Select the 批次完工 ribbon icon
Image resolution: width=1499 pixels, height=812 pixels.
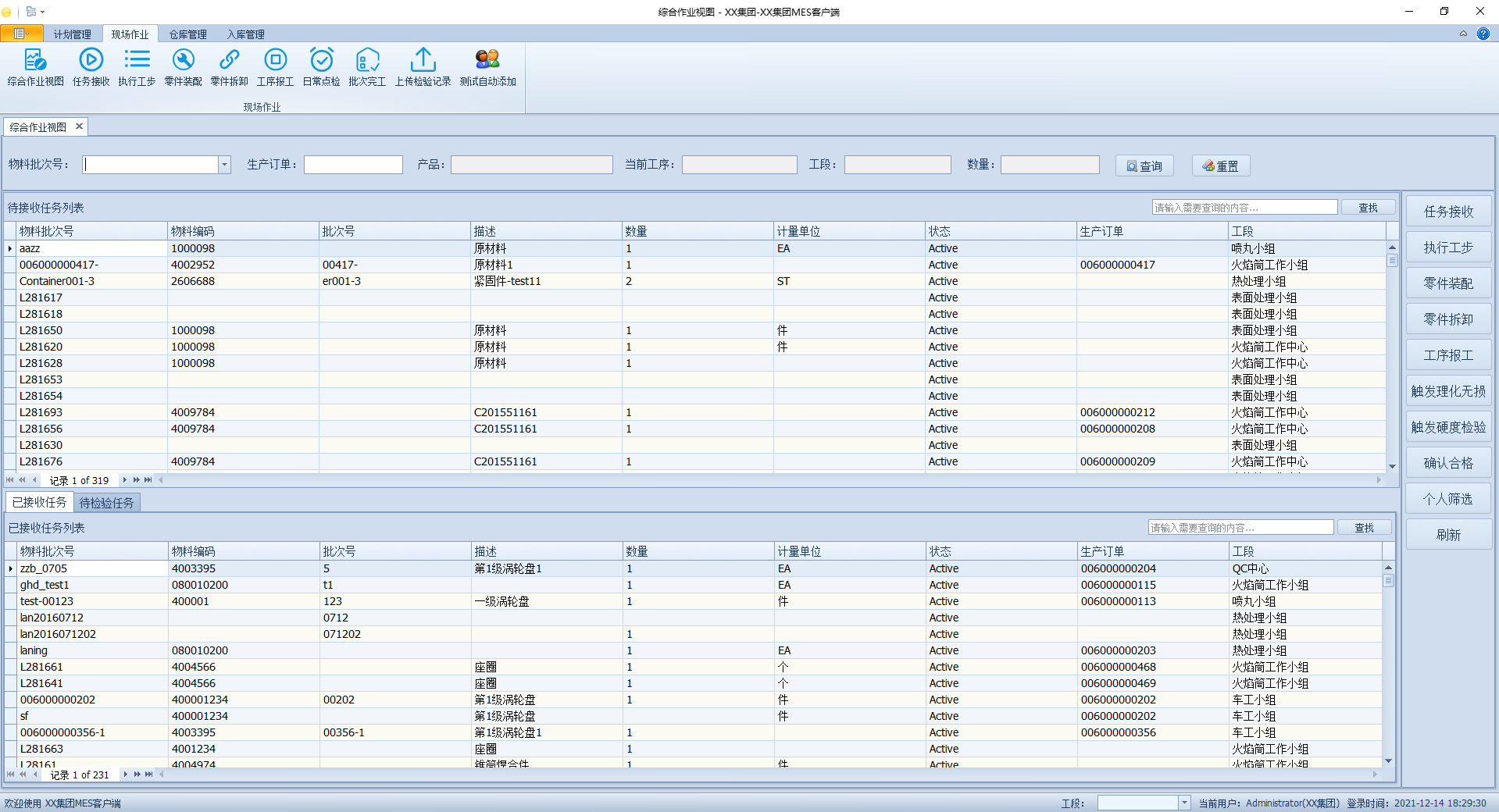(x=367, y=67)
